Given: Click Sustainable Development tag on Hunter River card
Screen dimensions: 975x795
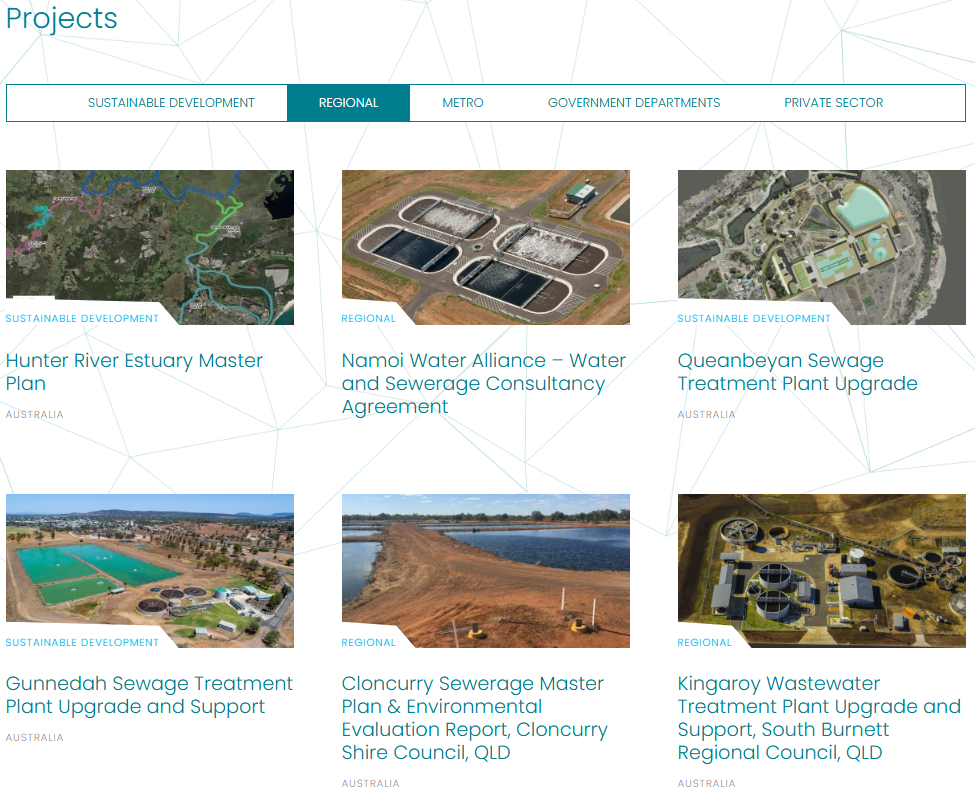Looking at the screenshot, I should [82, 319].
